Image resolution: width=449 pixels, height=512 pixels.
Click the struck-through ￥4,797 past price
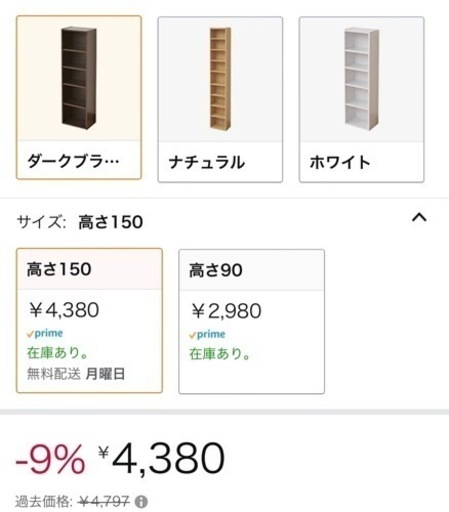coord(104,501)
